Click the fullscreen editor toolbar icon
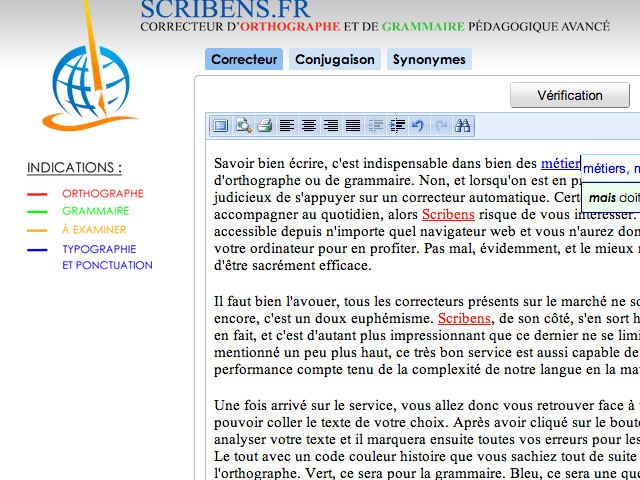 [x=221, y=126]
